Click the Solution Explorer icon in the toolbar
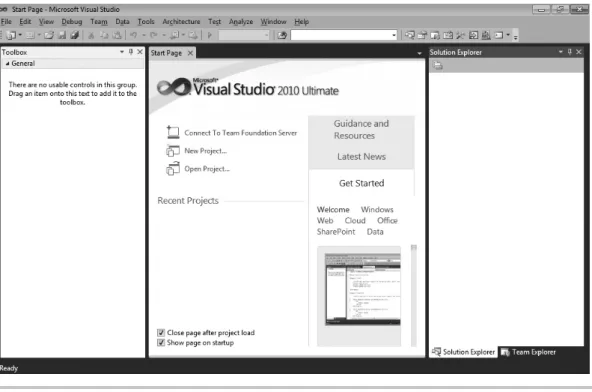 pyautogui.click(x=410, y=35)
